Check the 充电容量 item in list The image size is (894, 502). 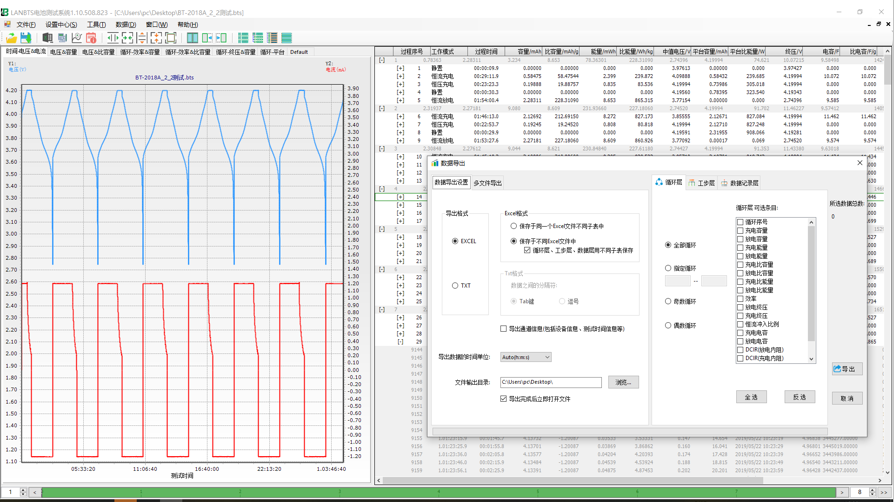pos(740,231)
